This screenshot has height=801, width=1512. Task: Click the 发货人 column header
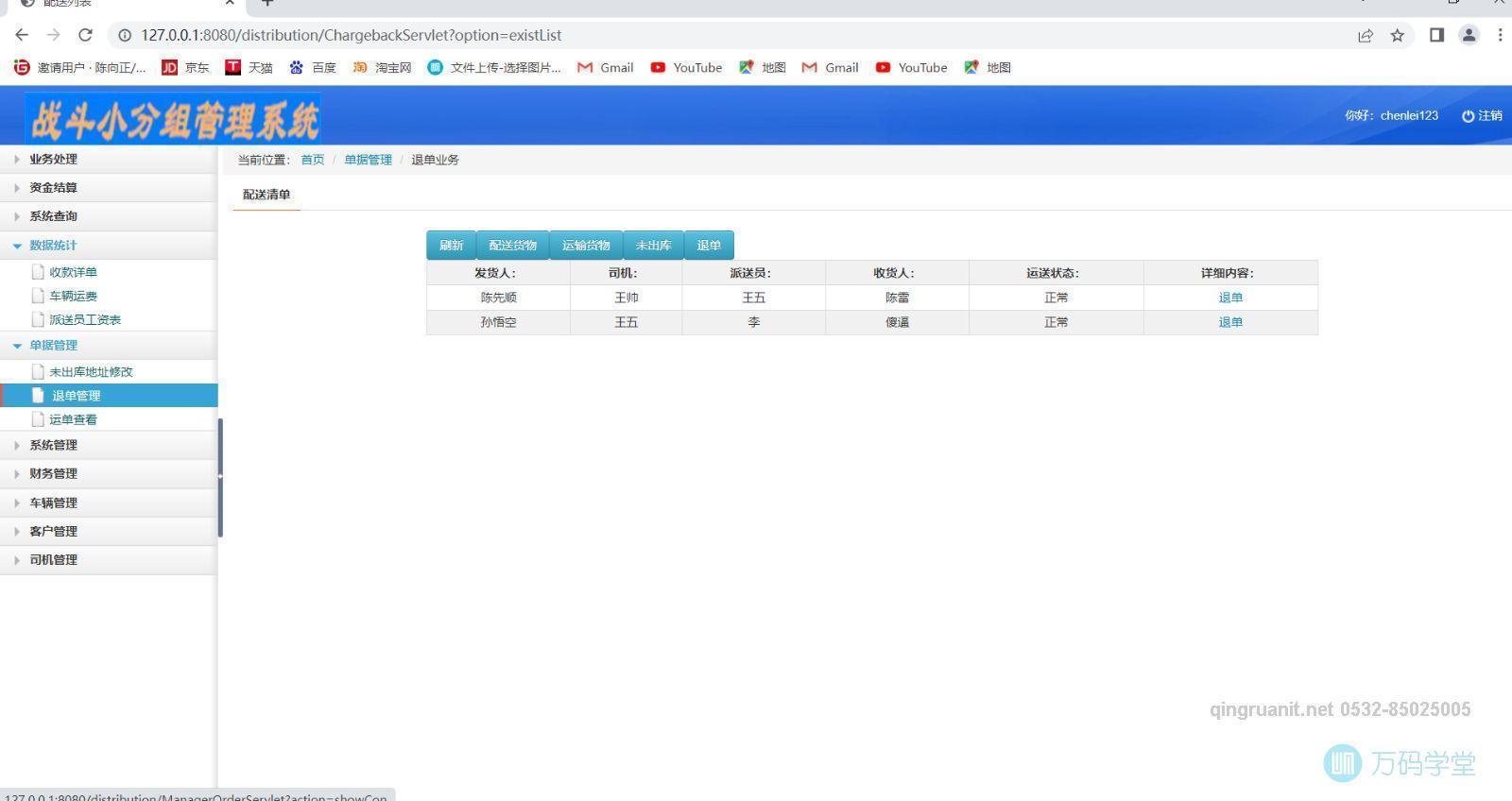[498, 273]
